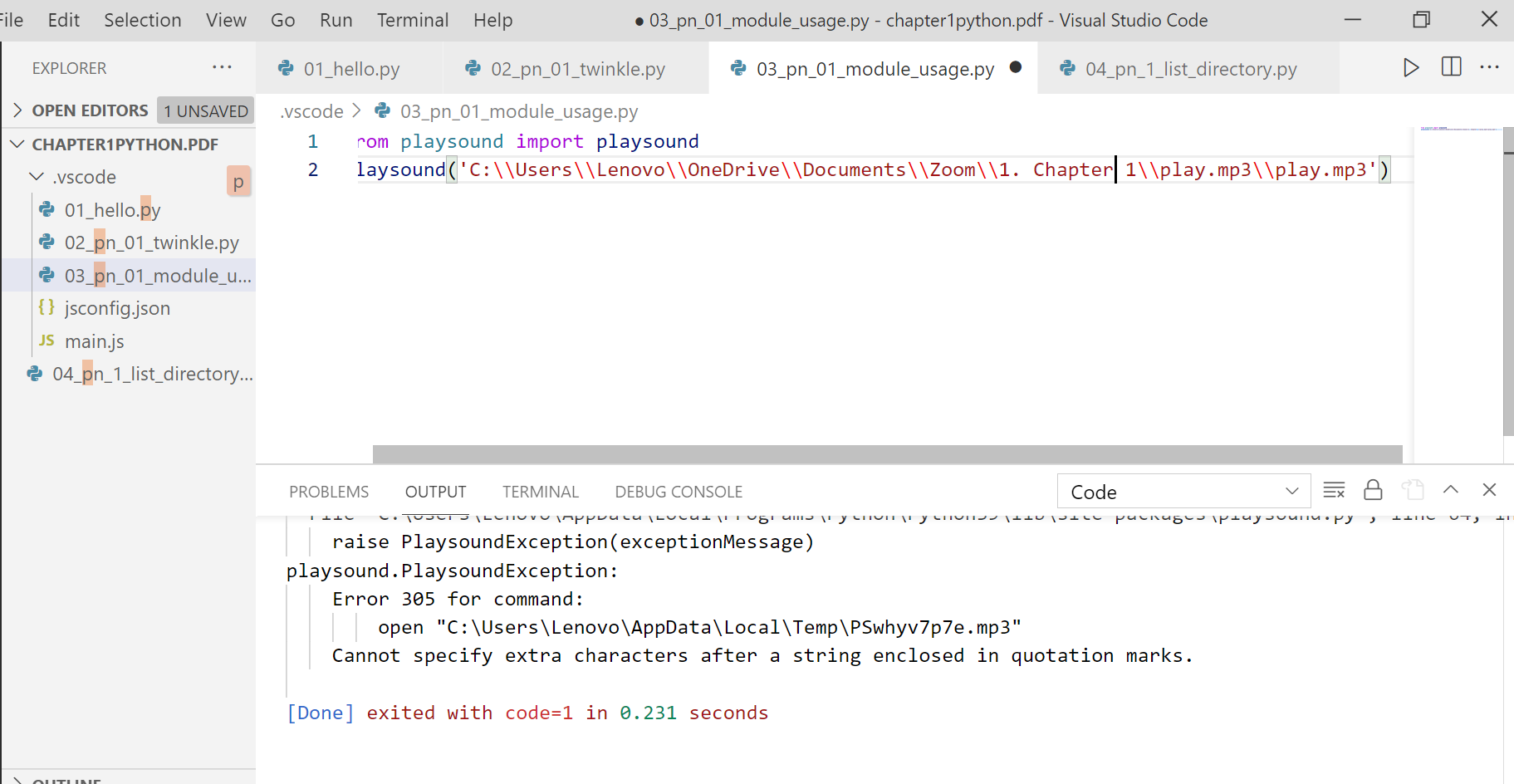The image size is (1514, 784).
Task: Open the Code output channel dropdown
Action: tap(1183, 492)
